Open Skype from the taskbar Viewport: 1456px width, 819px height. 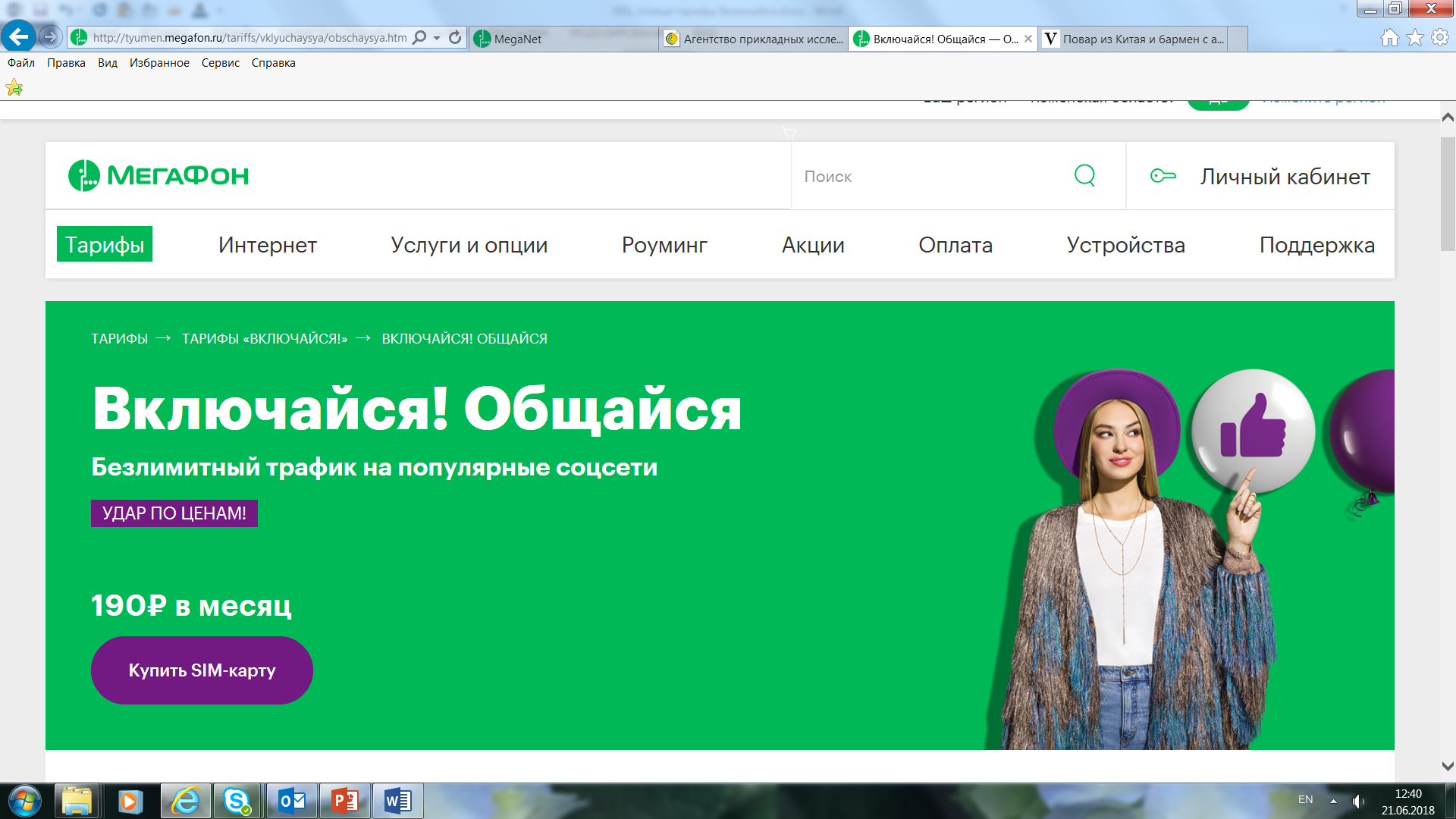237,801
